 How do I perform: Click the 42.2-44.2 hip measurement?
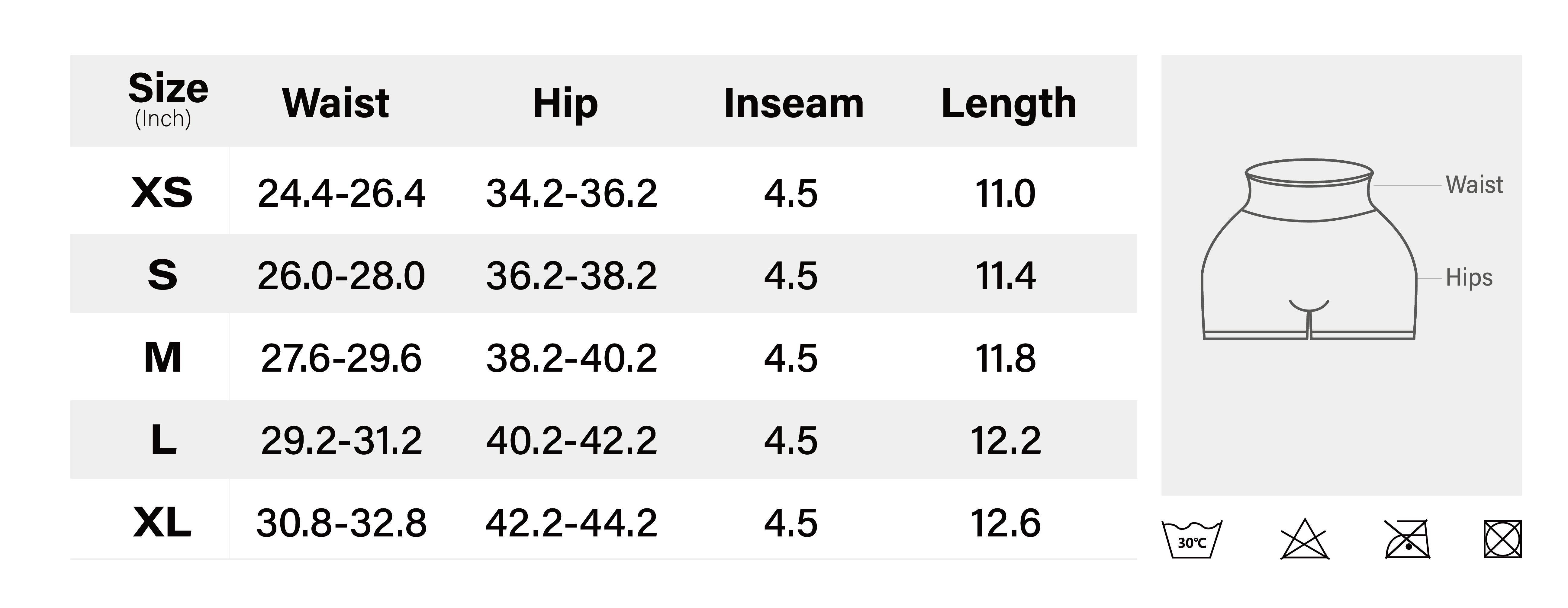point(571,523)
